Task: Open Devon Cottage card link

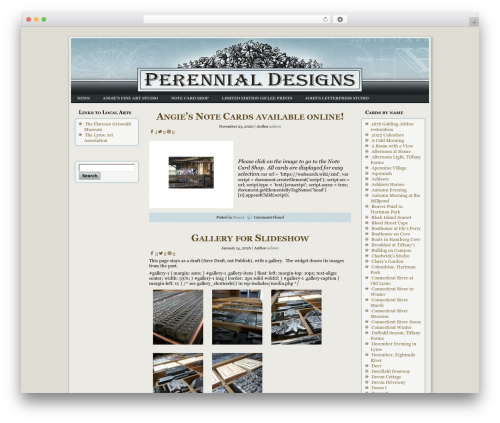Action: coord(386,377)
